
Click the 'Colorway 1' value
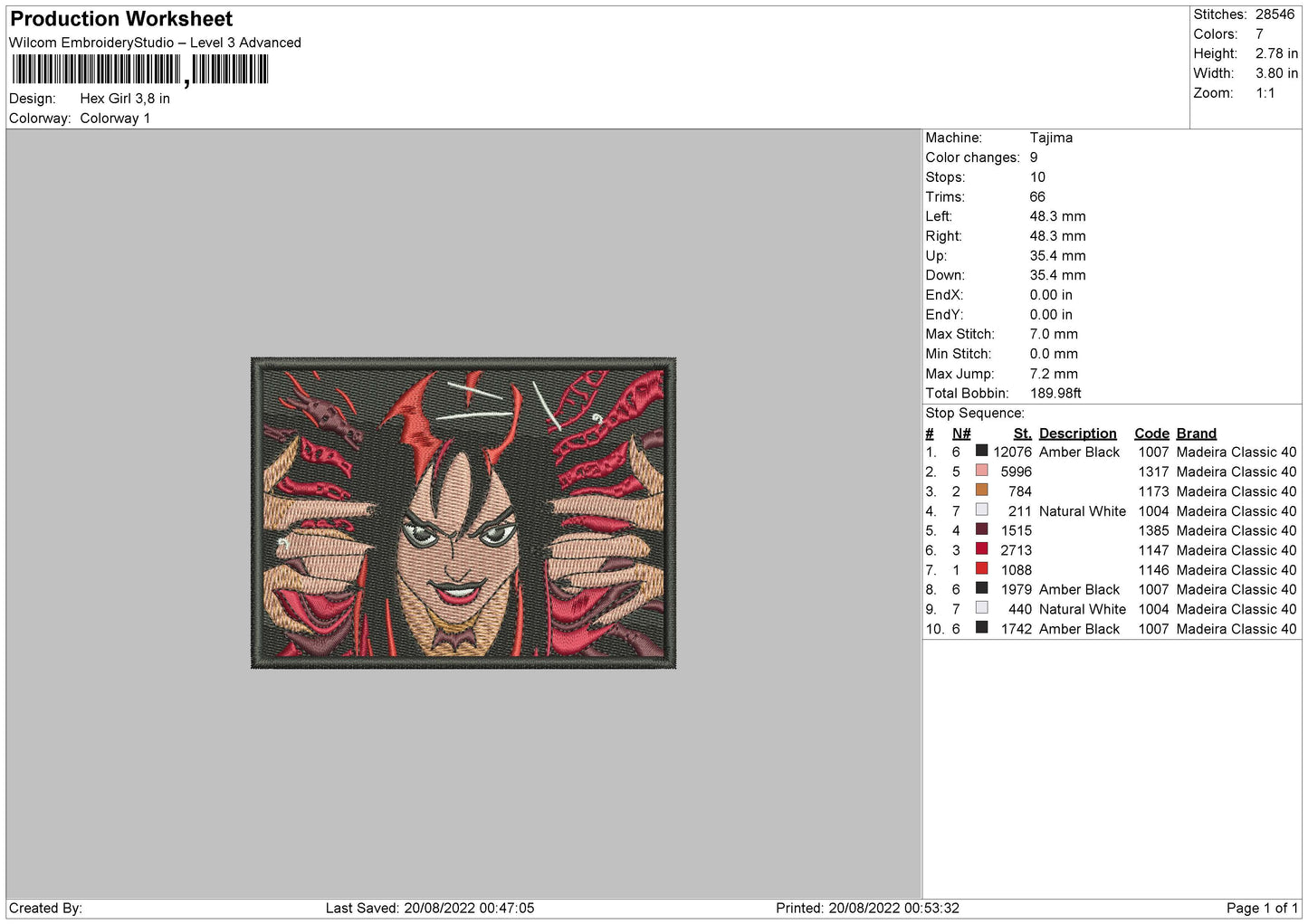[115, 119]
